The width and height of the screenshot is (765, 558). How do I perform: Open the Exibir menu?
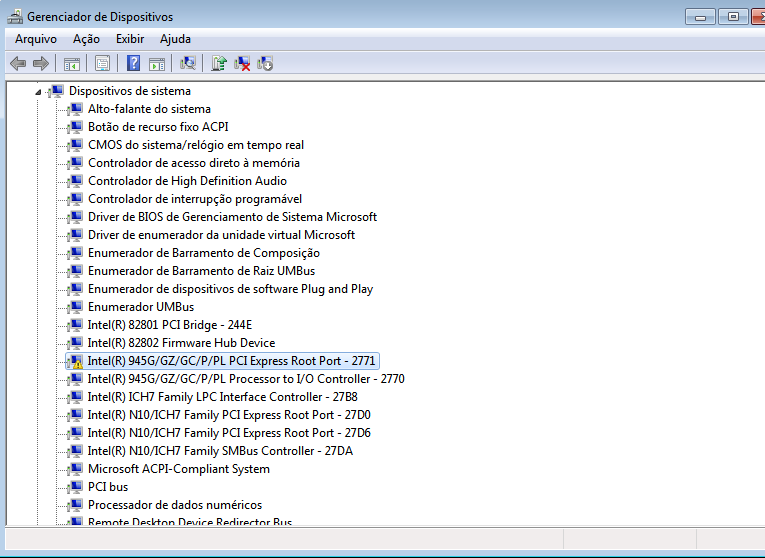pos(130,39)
